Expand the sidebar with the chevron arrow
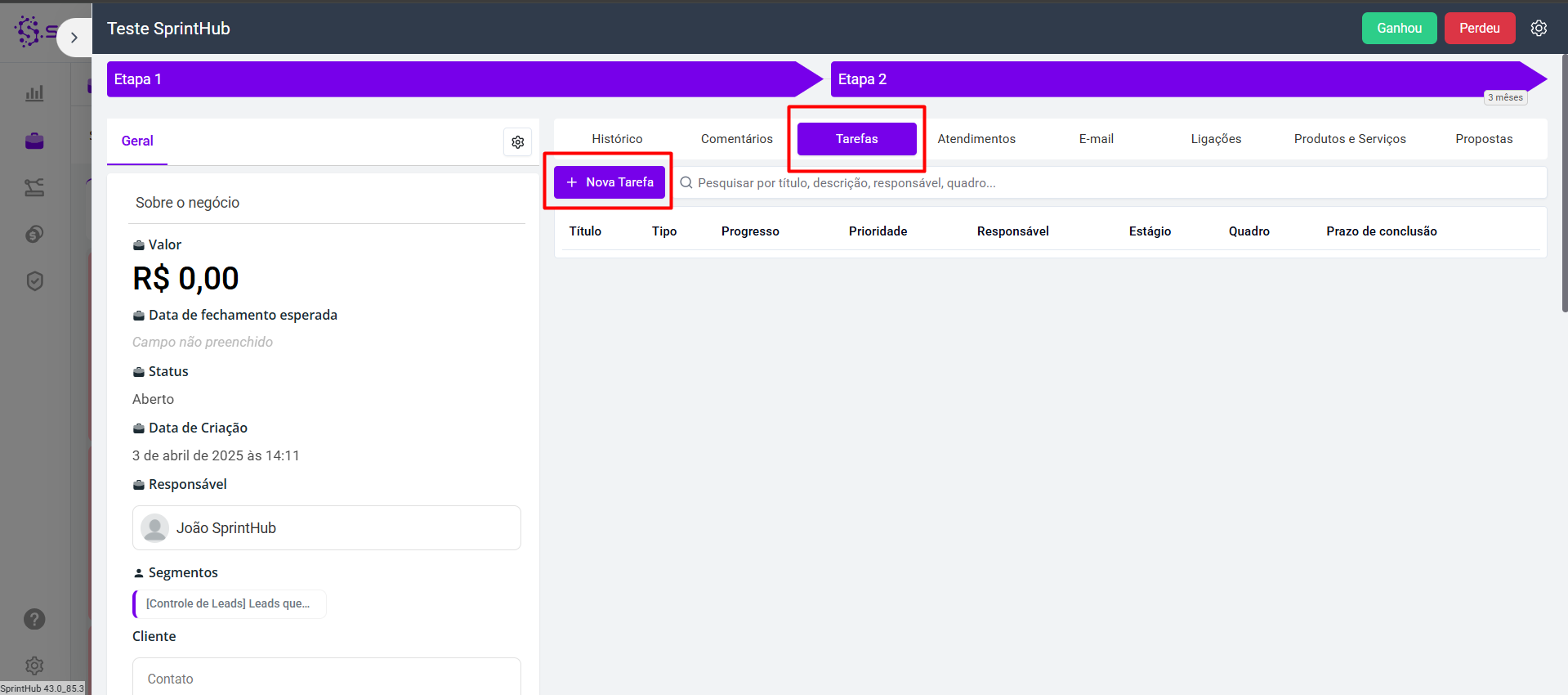 (74, 38)
